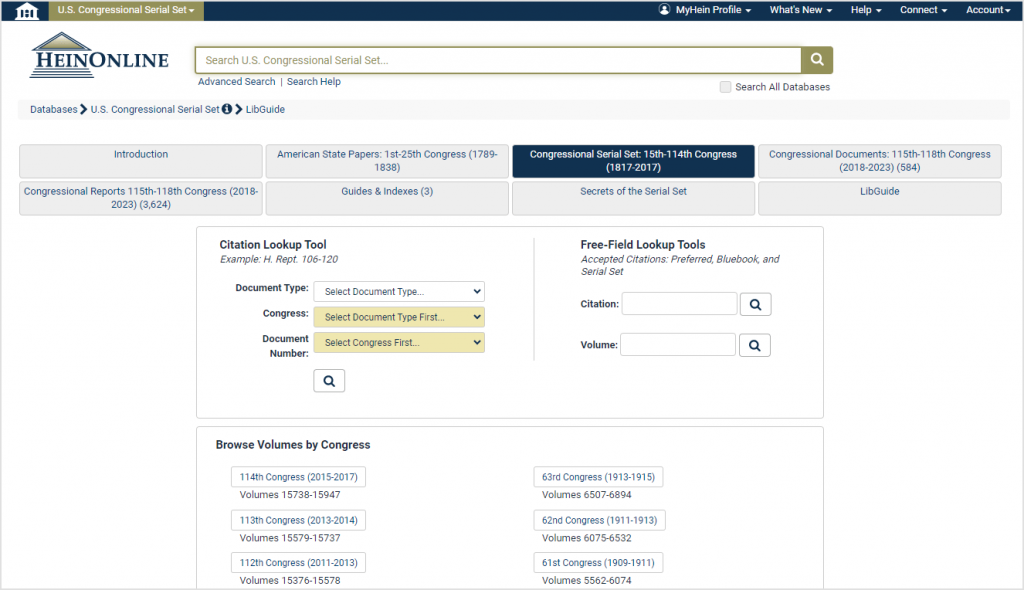Click the Free-Field Lookup Tools heading
The height and width of the screenshot is (590, 1024).
(x=643, y=244)
